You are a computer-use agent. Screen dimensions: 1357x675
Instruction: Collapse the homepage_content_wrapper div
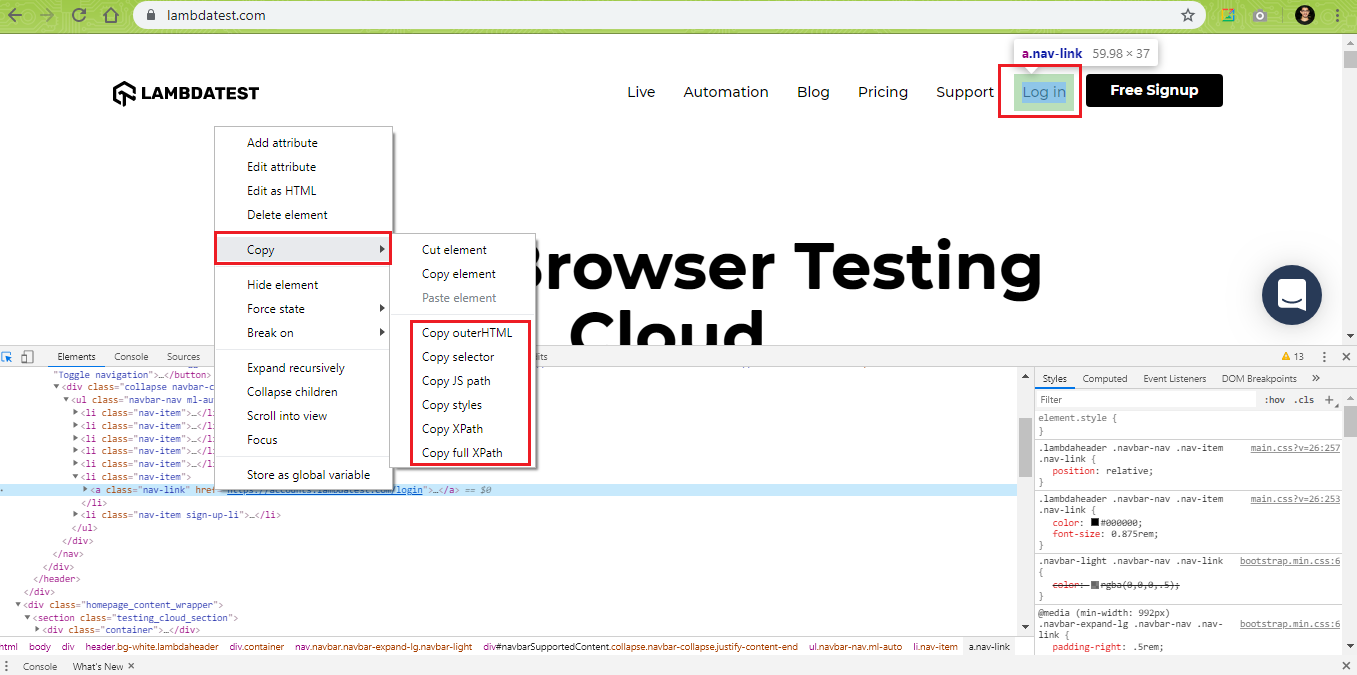pos(19,604)
